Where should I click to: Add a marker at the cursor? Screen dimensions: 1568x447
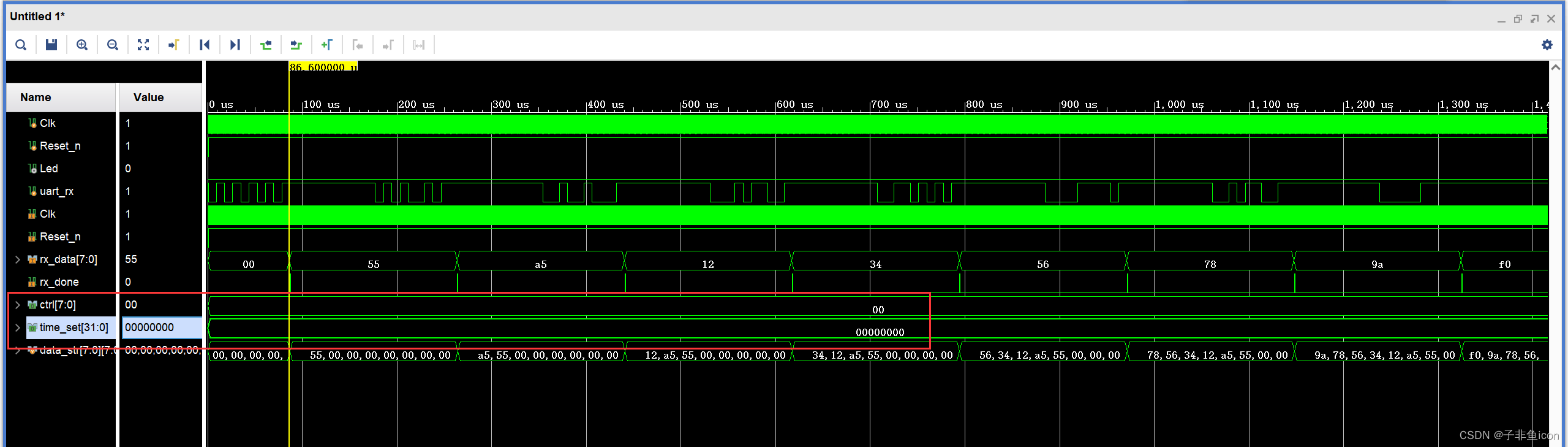tap(327, 45)
